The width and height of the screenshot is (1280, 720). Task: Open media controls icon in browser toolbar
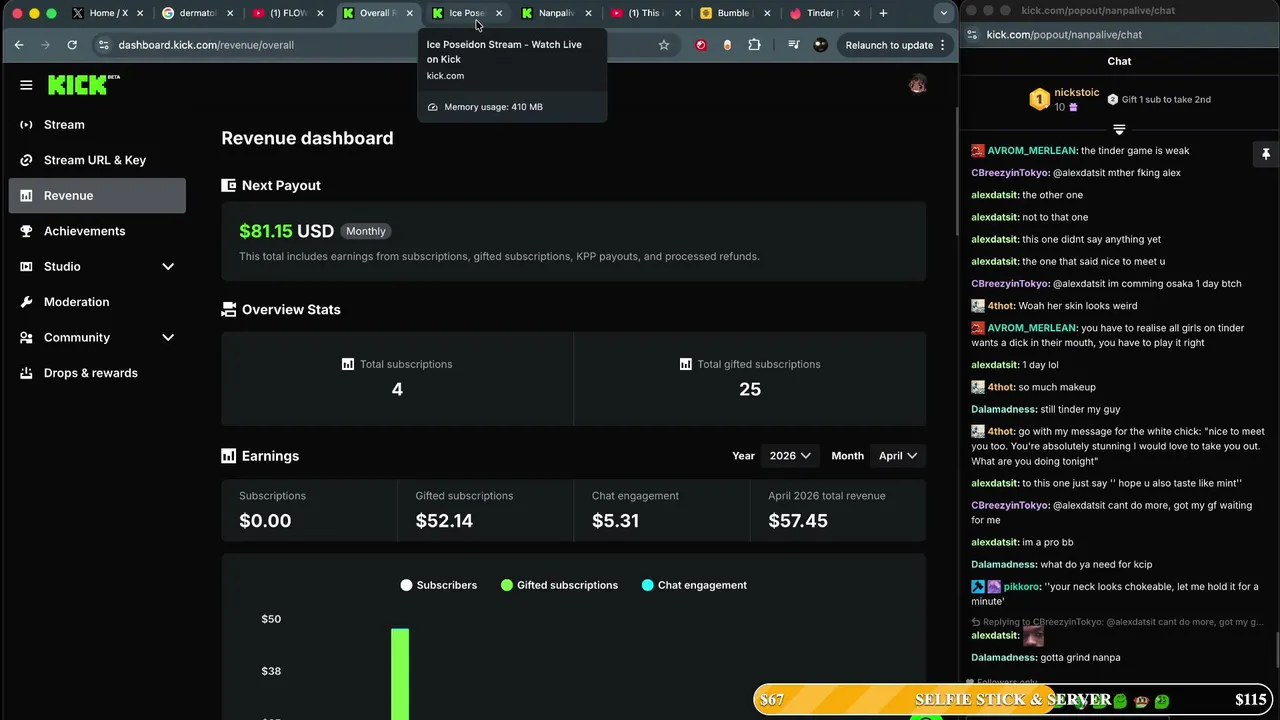pos(794,45)
